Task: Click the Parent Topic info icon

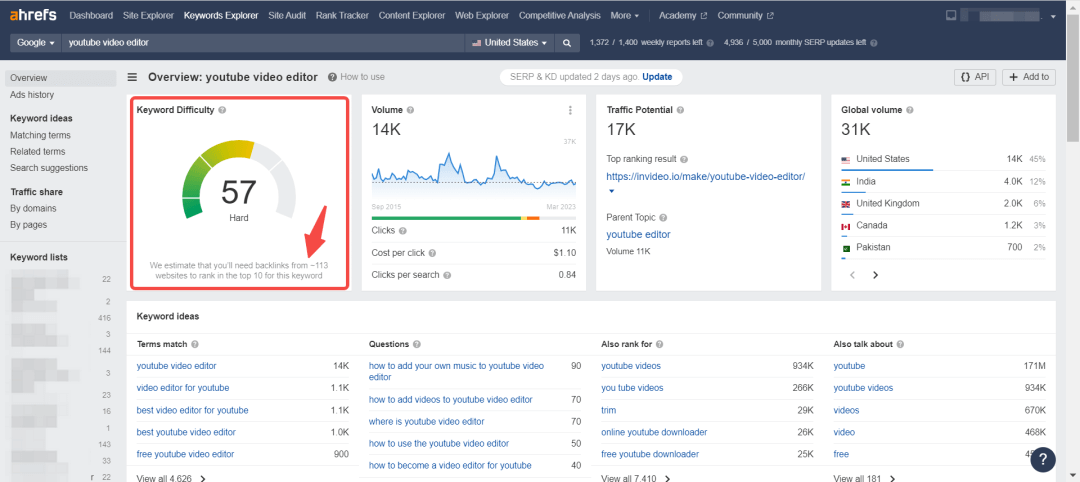Action: click(663, 218)
